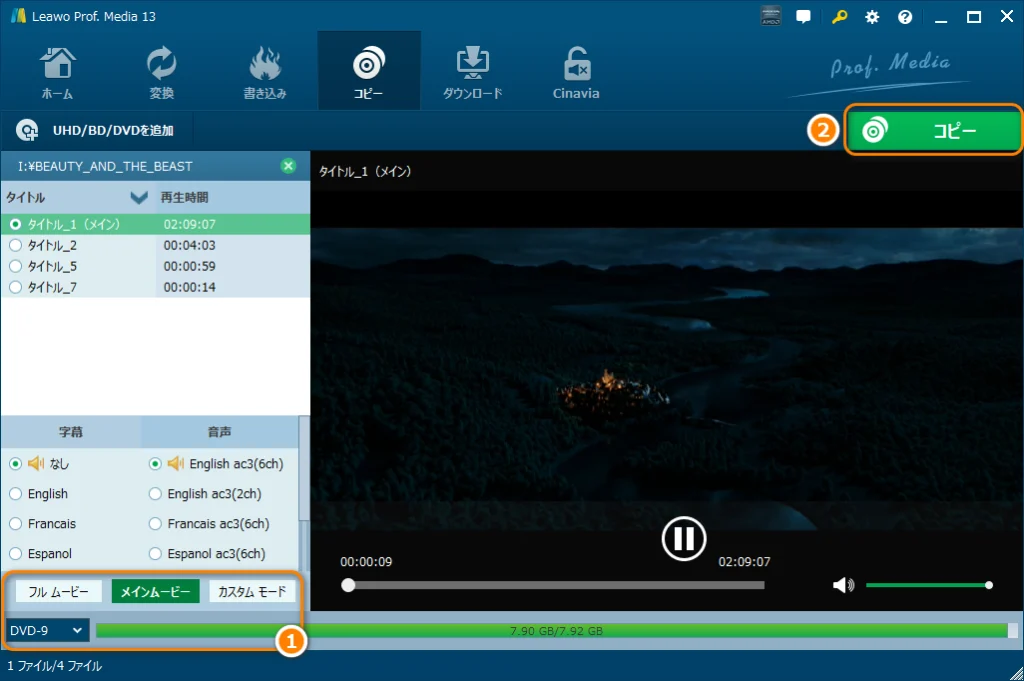Click the video playback progress bar
Image resolution: width=1024 pixels, height=681 pixels.
(555, 585)
